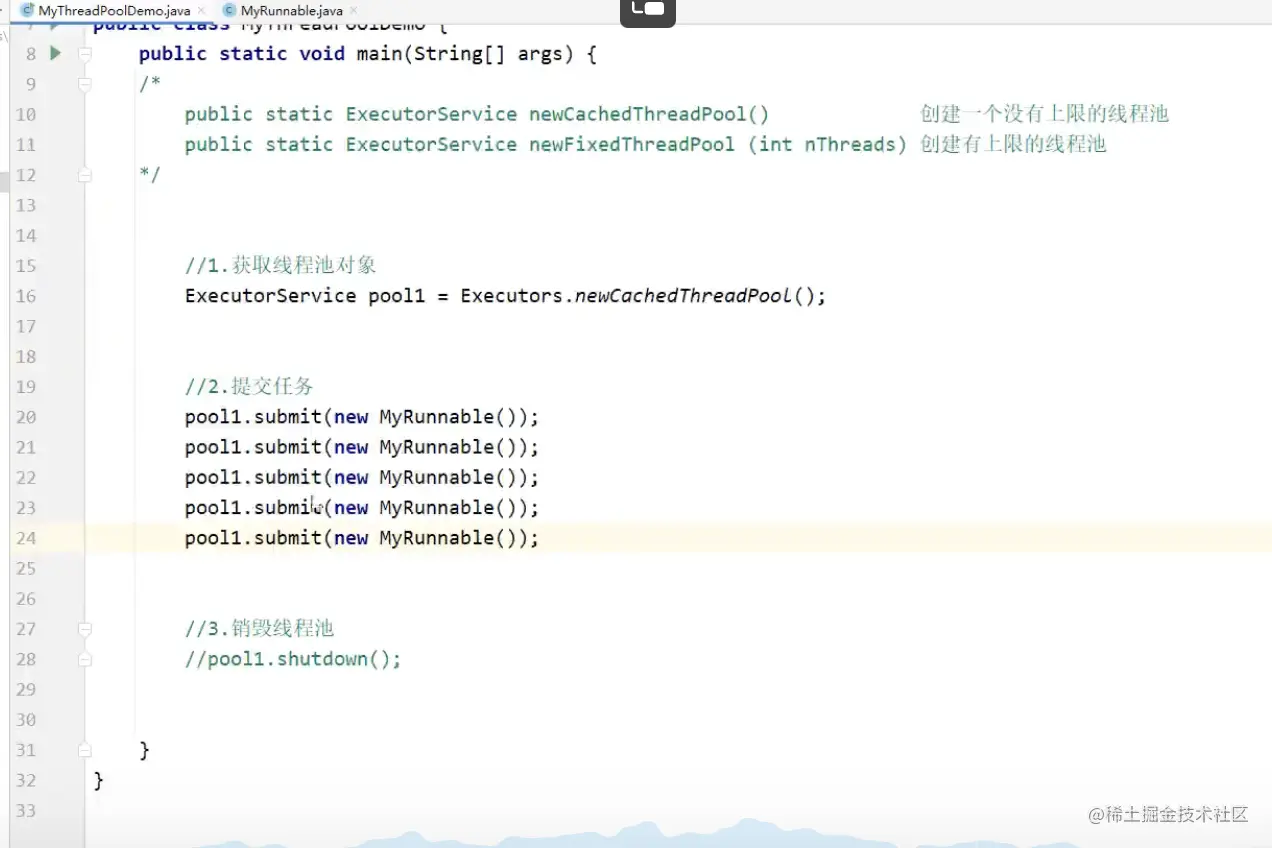Collapse the comment fold marker at line 27
The width and height of the screenshot is (1272, 848).
coord(85,629)
